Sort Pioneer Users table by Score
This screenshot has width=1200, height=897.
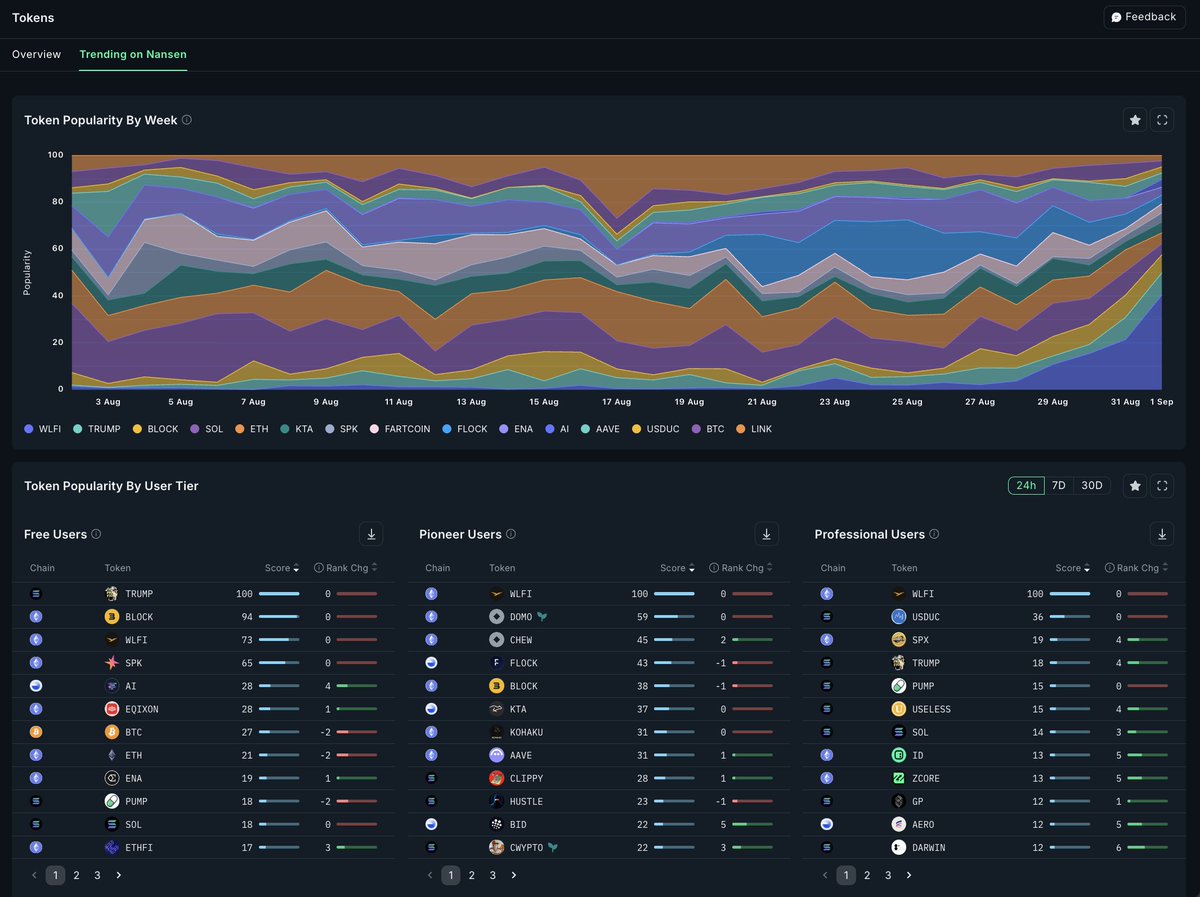click(677, 568)
